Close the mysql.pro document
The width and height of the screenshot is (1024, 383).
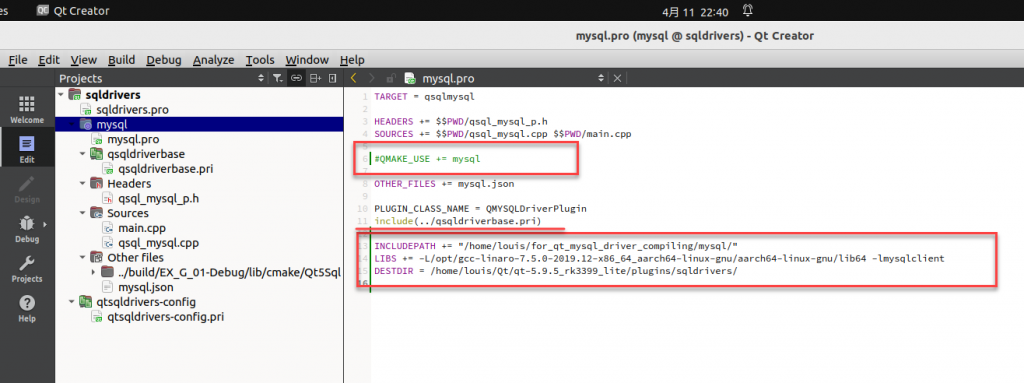tap(617, 78)
